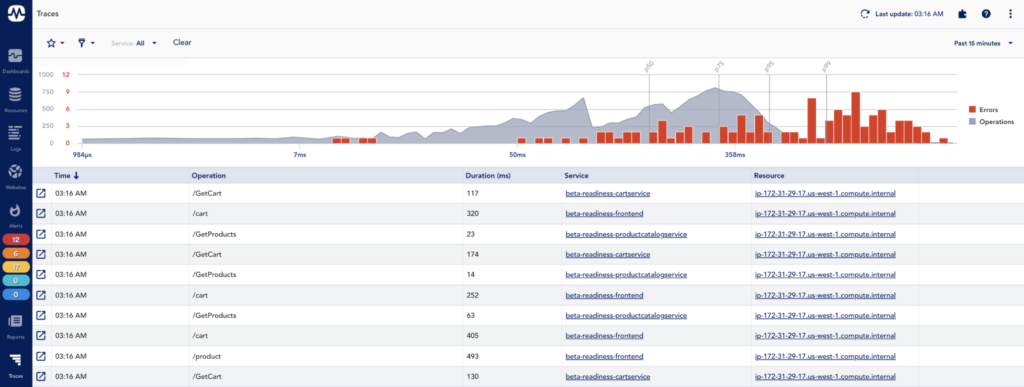Click the refresh icon beside Last update
The image size is (1024, 387).
(x=865, y=14)
